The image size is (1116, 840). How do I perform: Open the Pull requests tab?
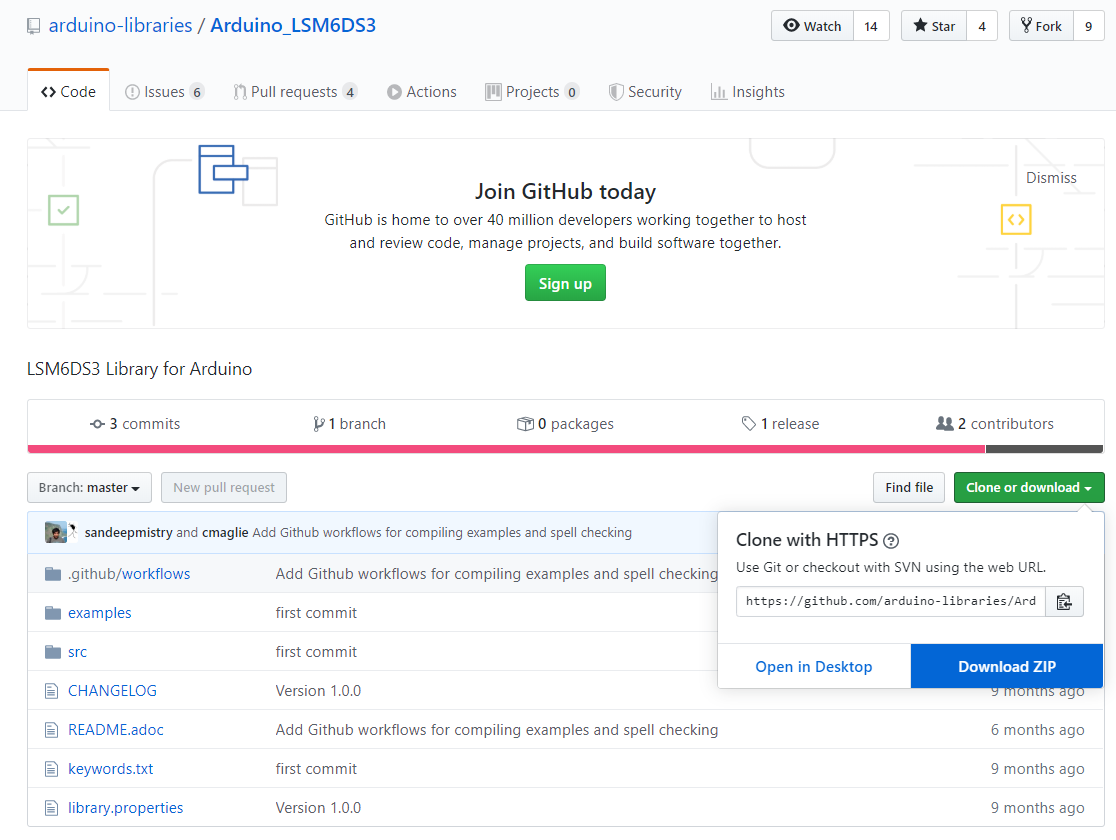click(x=295, y=92)
